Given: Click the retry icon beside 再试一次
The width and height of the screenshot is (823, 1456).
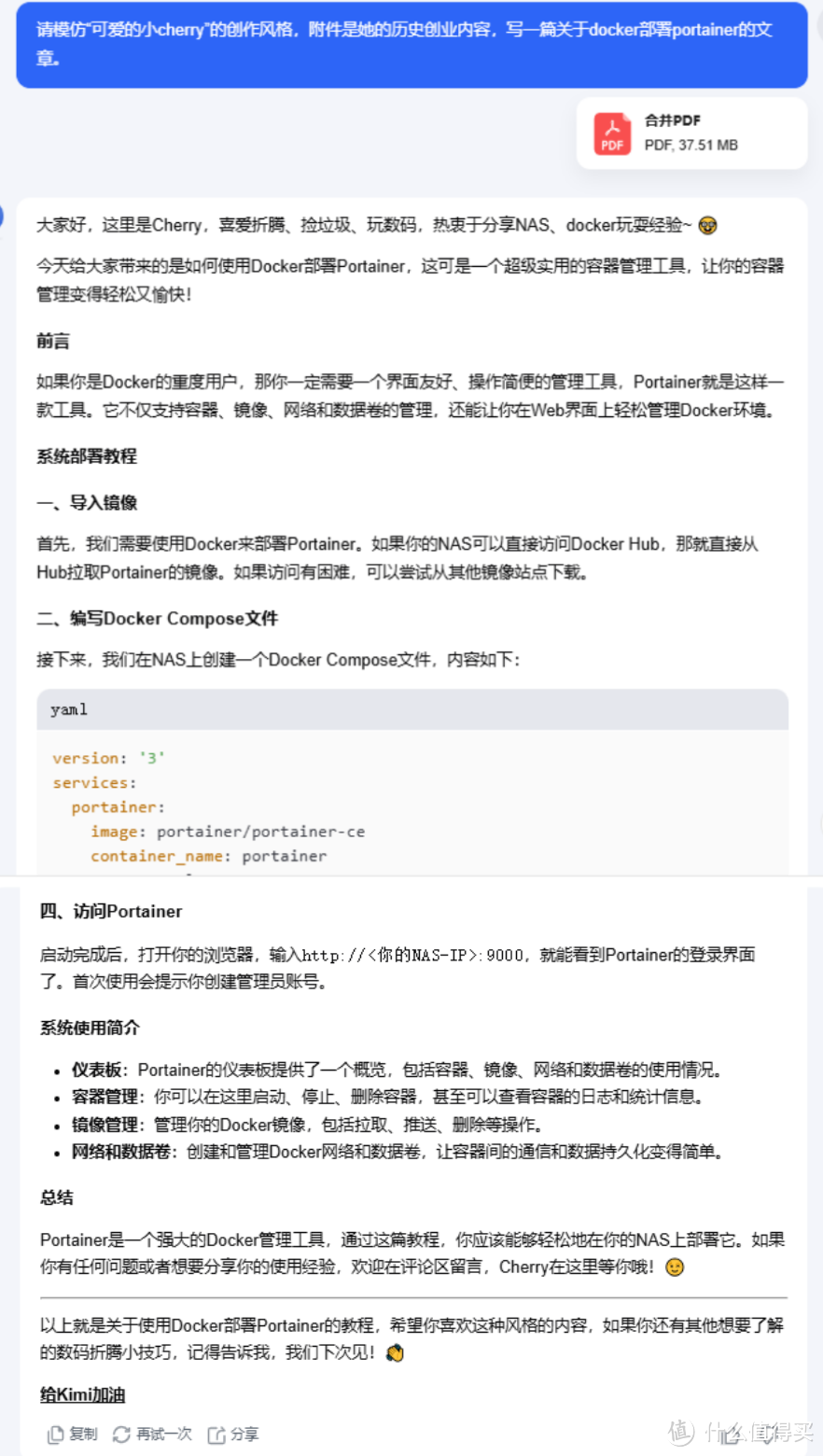Looking at the screenshot, I should [x=122, y=1434].
